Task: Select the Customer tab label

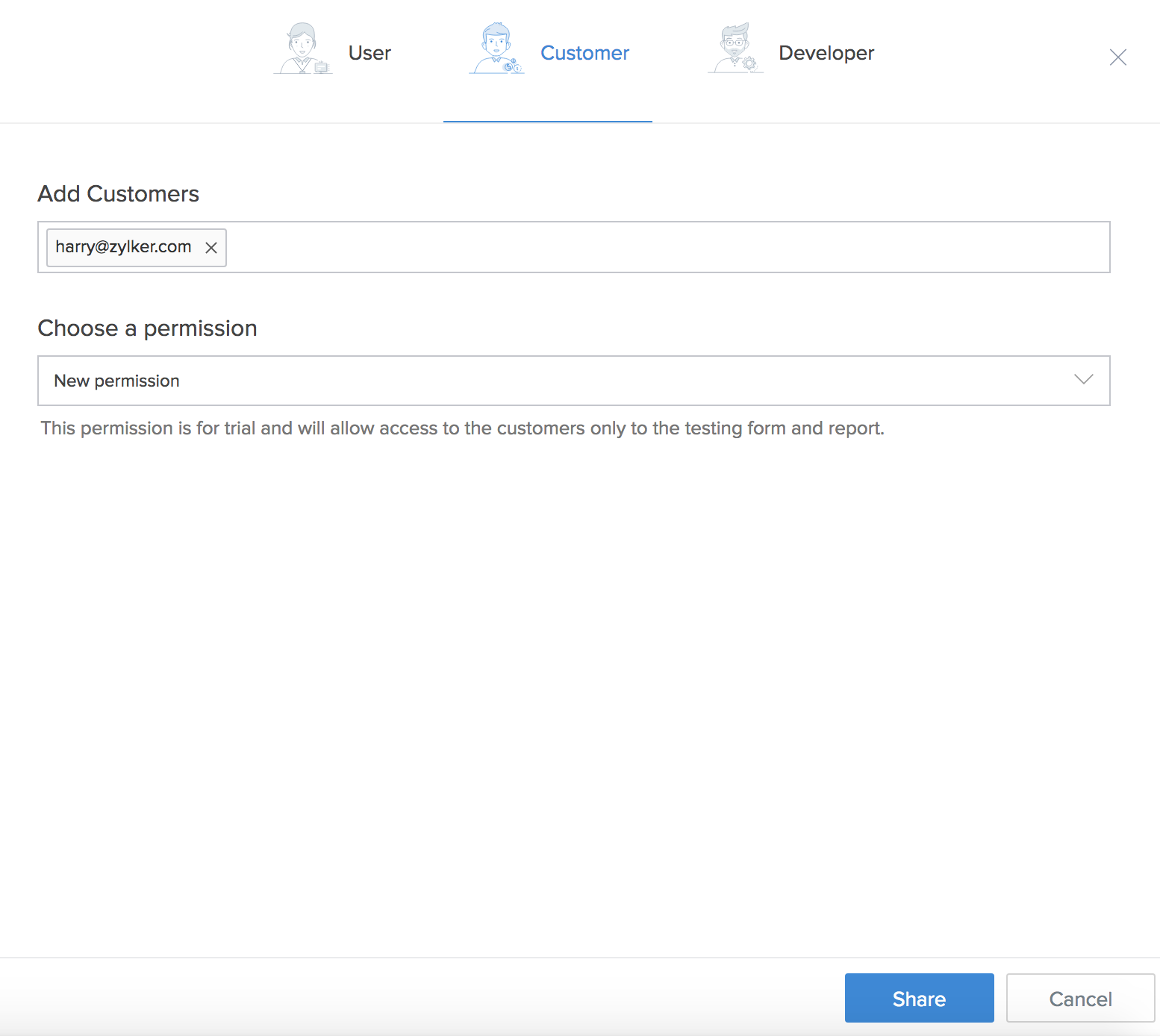Action: (584, 53)
